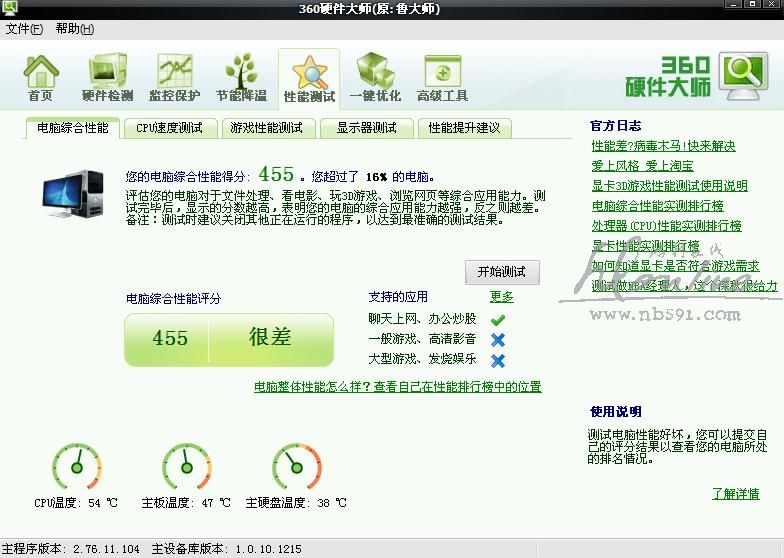784x558 pixels.
Task: Switch to the 游戏性能测试 tab
Action: 266,128
